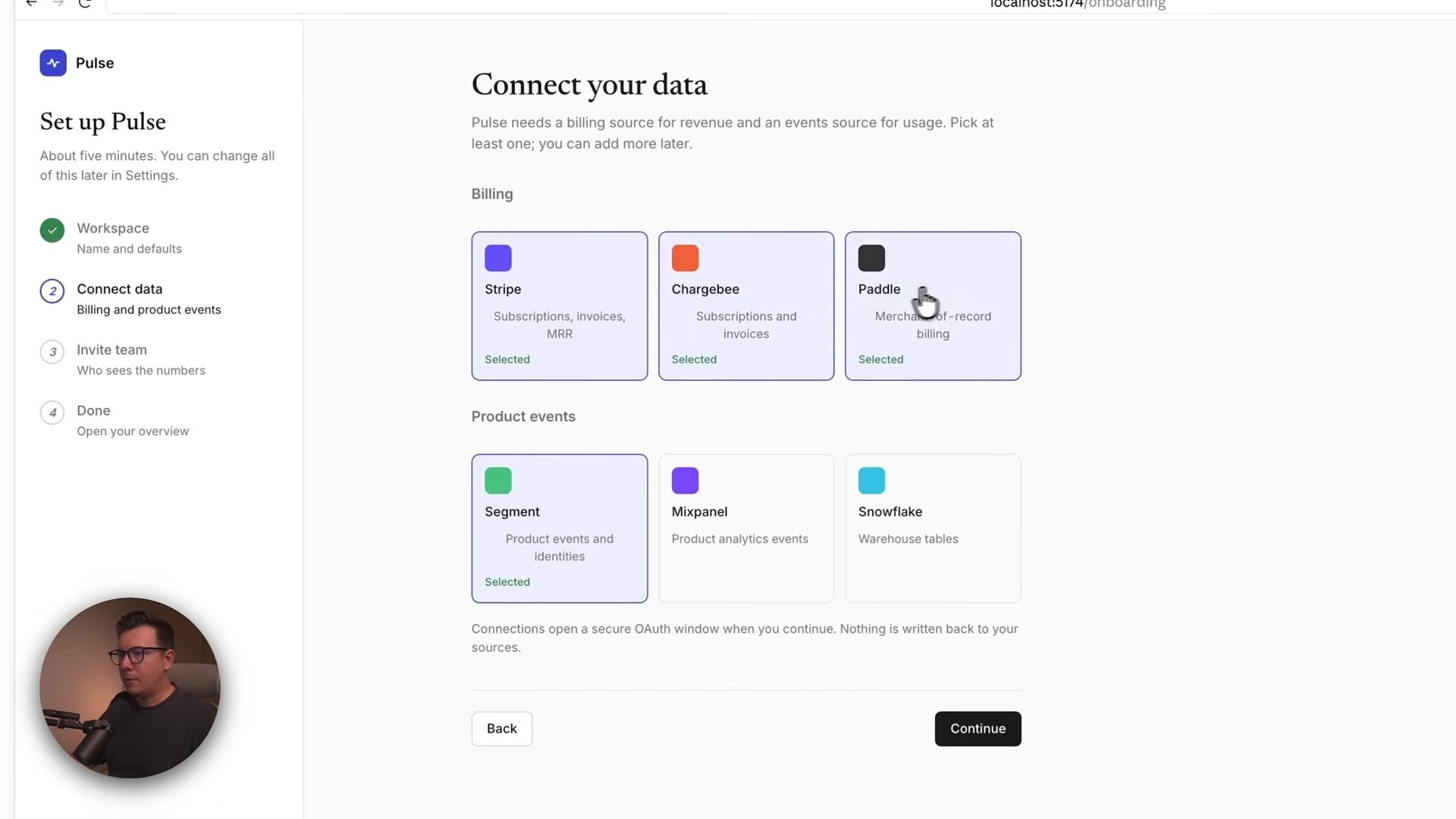
Task: Deselect the Stripe billing source card
Action: pyautogui.click(x=560, y=306)
